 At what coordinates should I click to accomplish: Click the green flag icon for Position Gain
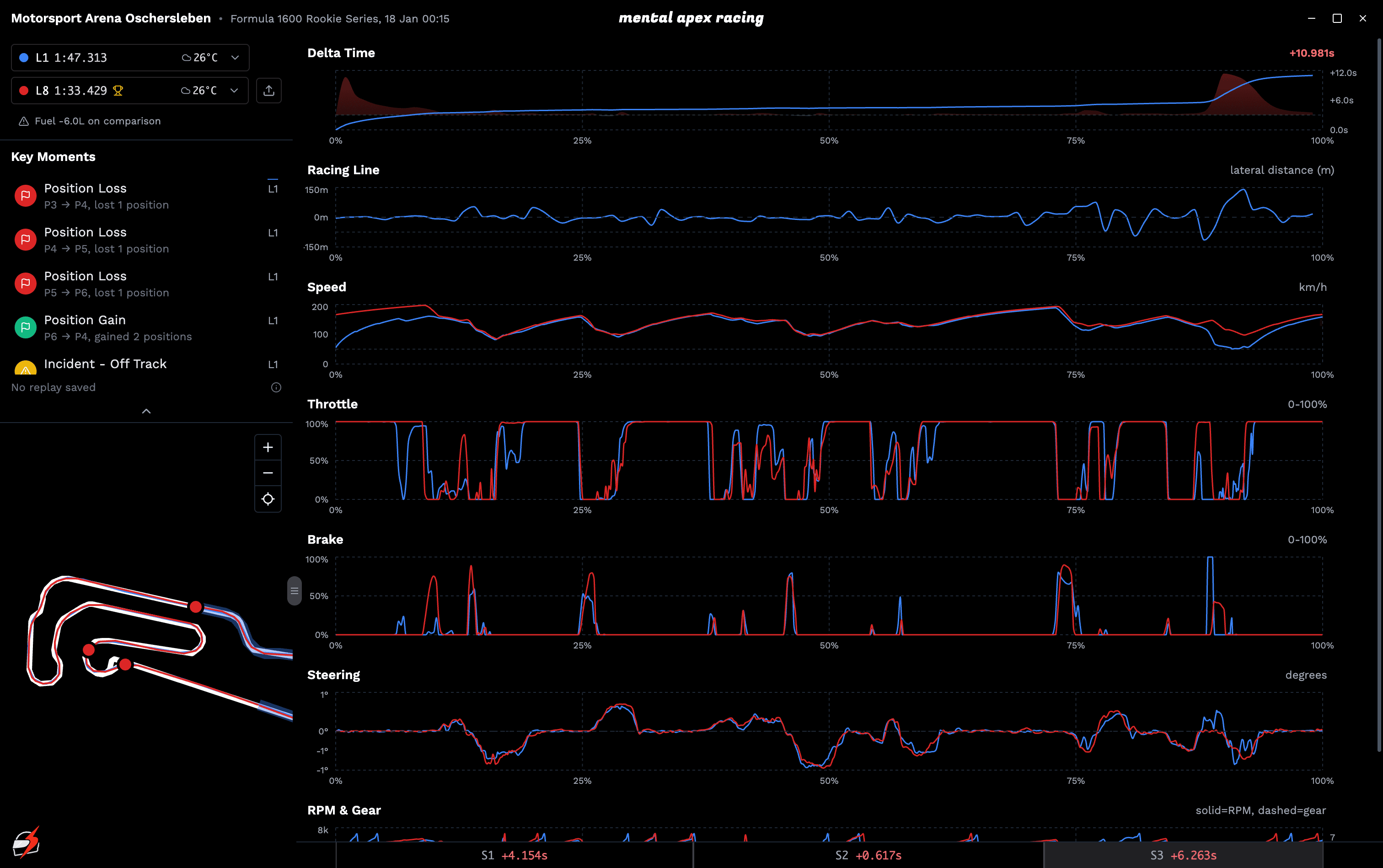click(25, 327)
